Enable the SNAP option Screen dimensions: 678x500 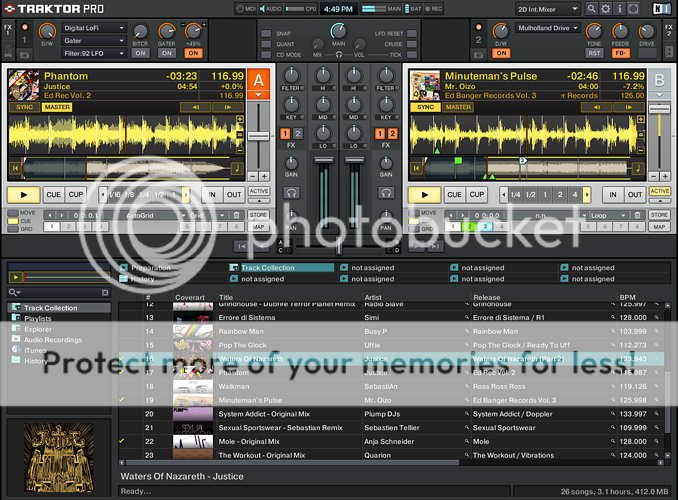point(267,32)
